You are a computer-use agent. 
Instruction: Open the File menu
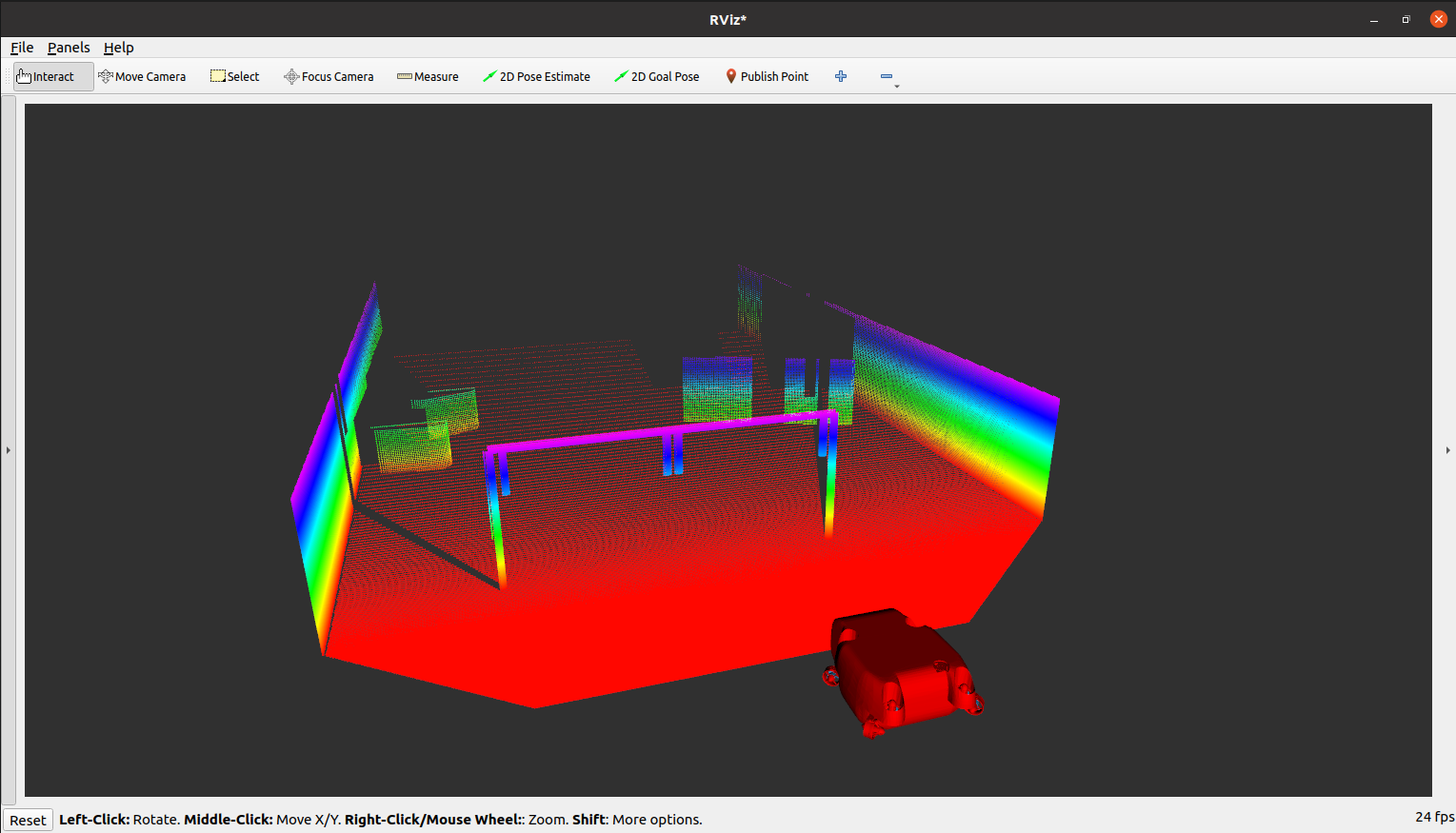pyautogui.click(x=22, y=48)
